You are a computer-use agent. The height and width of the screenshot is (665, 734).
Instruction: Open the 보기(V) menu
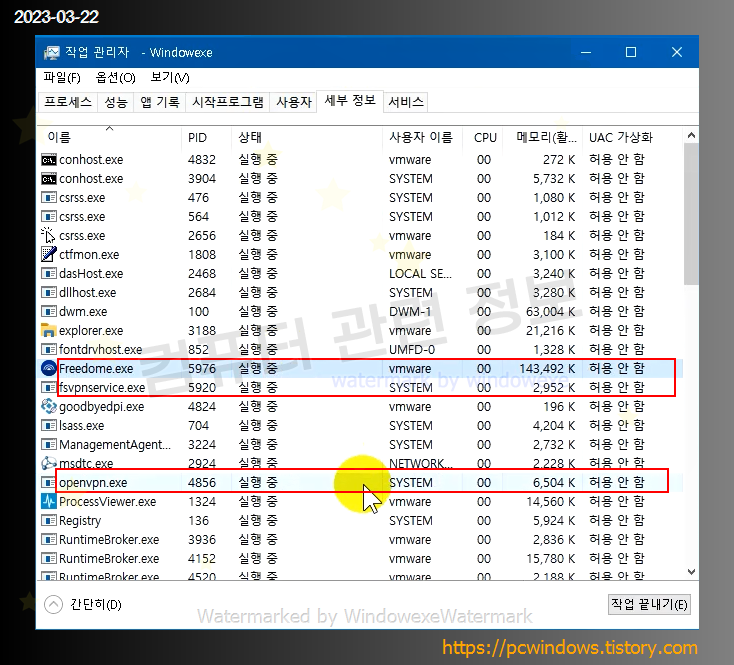coord(169,78)
